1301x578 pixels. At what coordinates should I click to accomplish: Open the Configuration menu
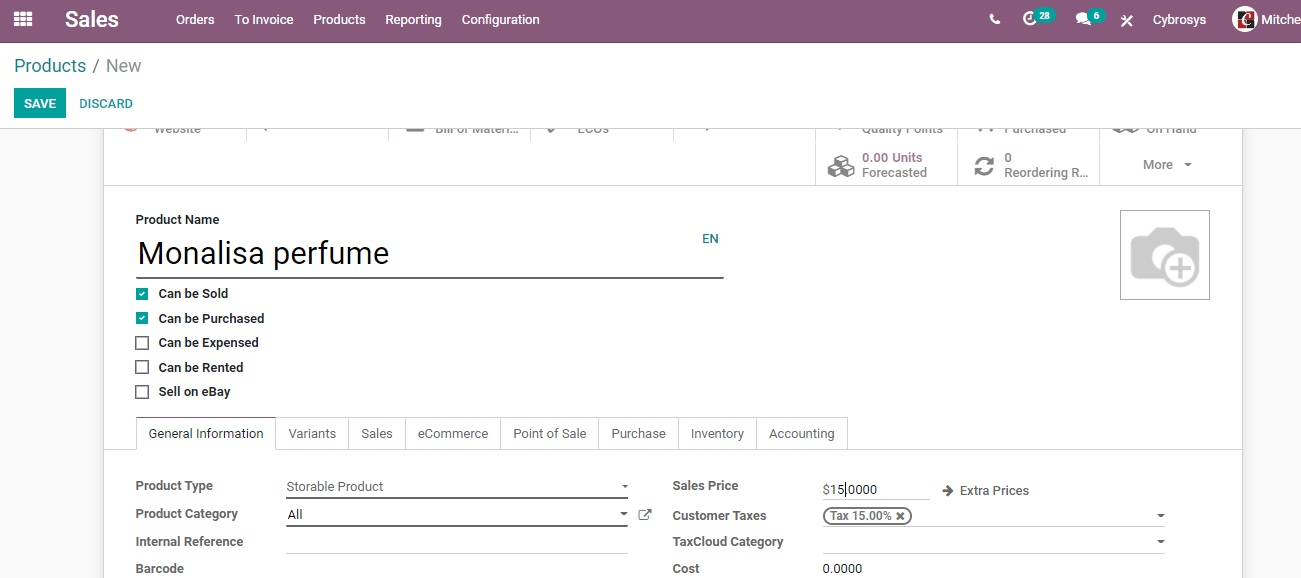coord(500,20)
